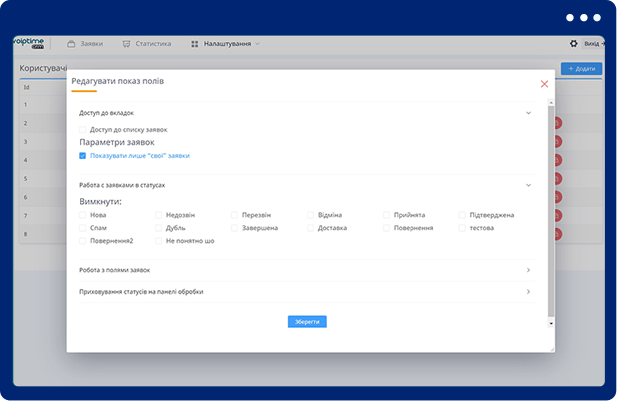Tick the Недозвін status checkbox
Viewport: 617px width, 401px height.
[158, 215]
